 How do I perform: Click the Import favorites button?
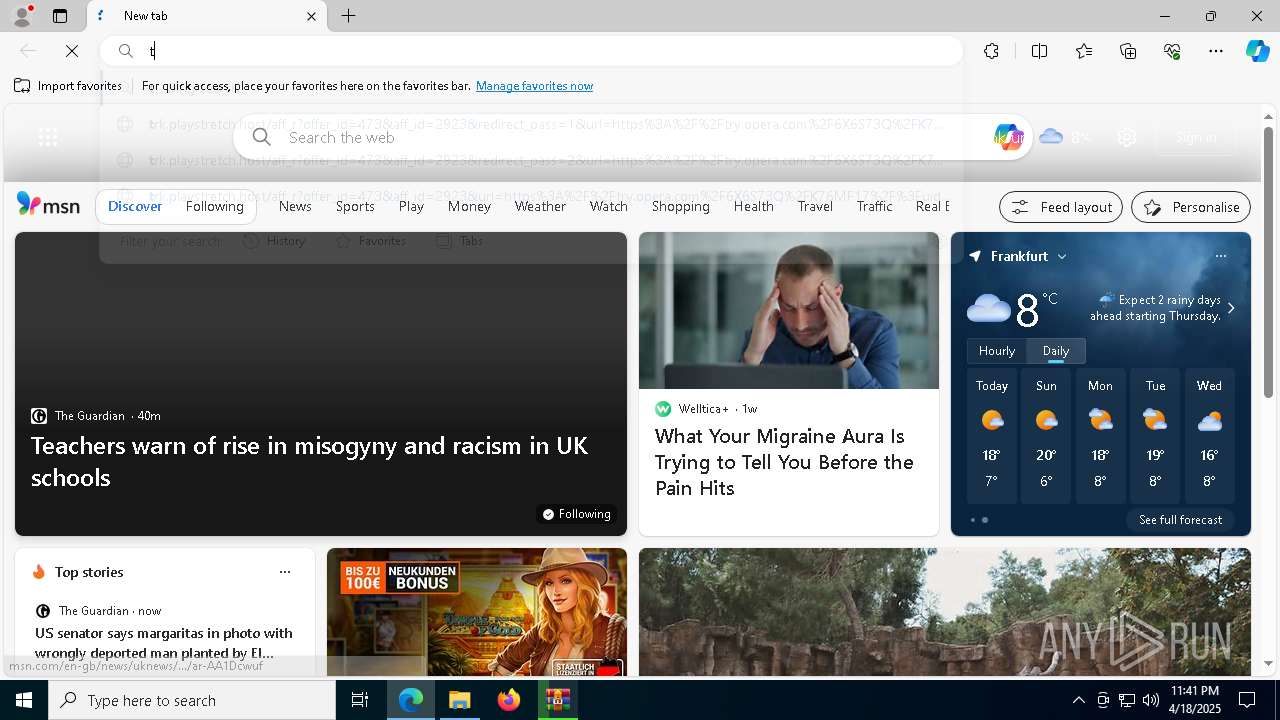point(68,86)
